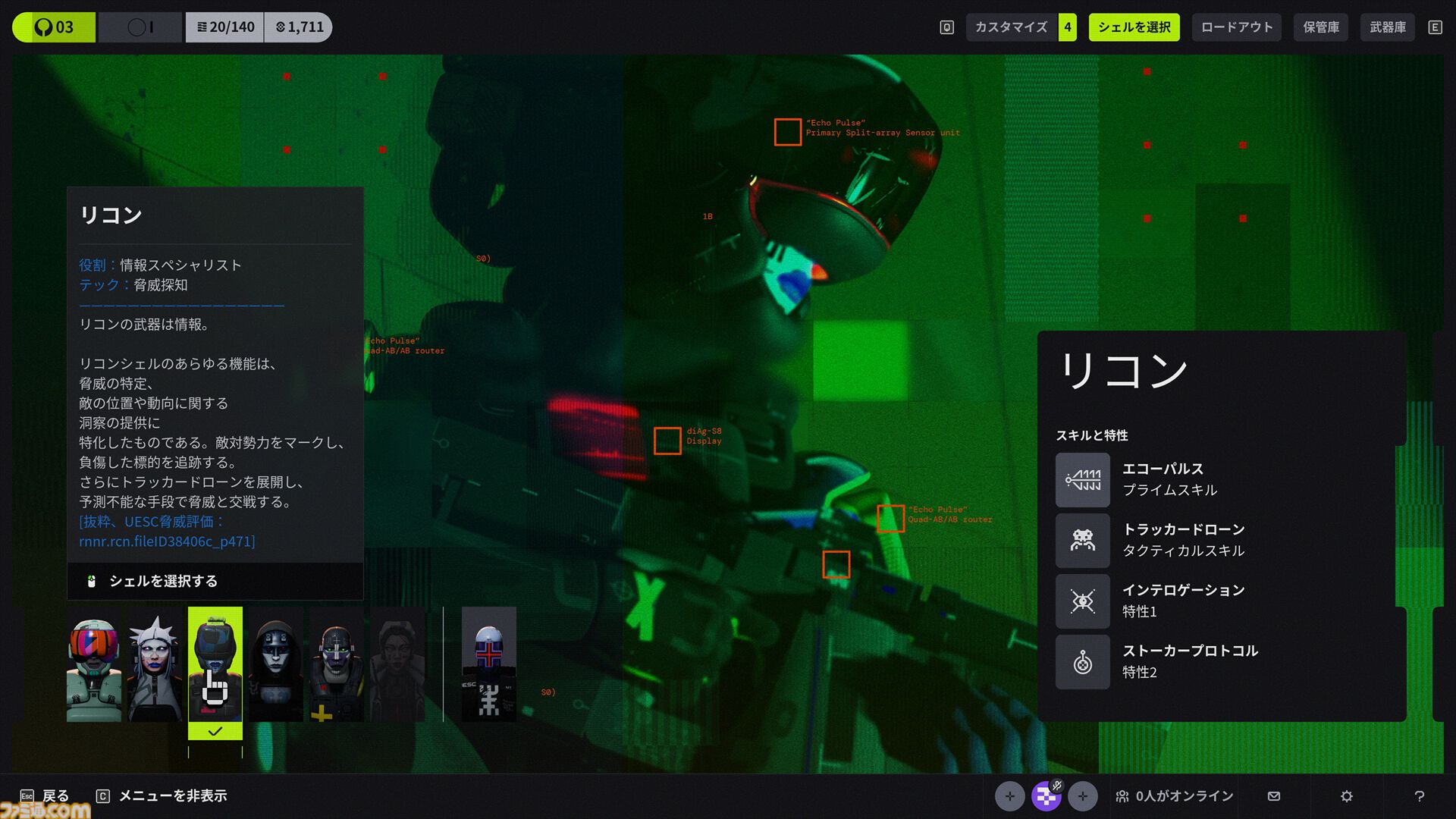Click the Esc key icon
The width and height of the screenshot is (1456, 819).
27,795
